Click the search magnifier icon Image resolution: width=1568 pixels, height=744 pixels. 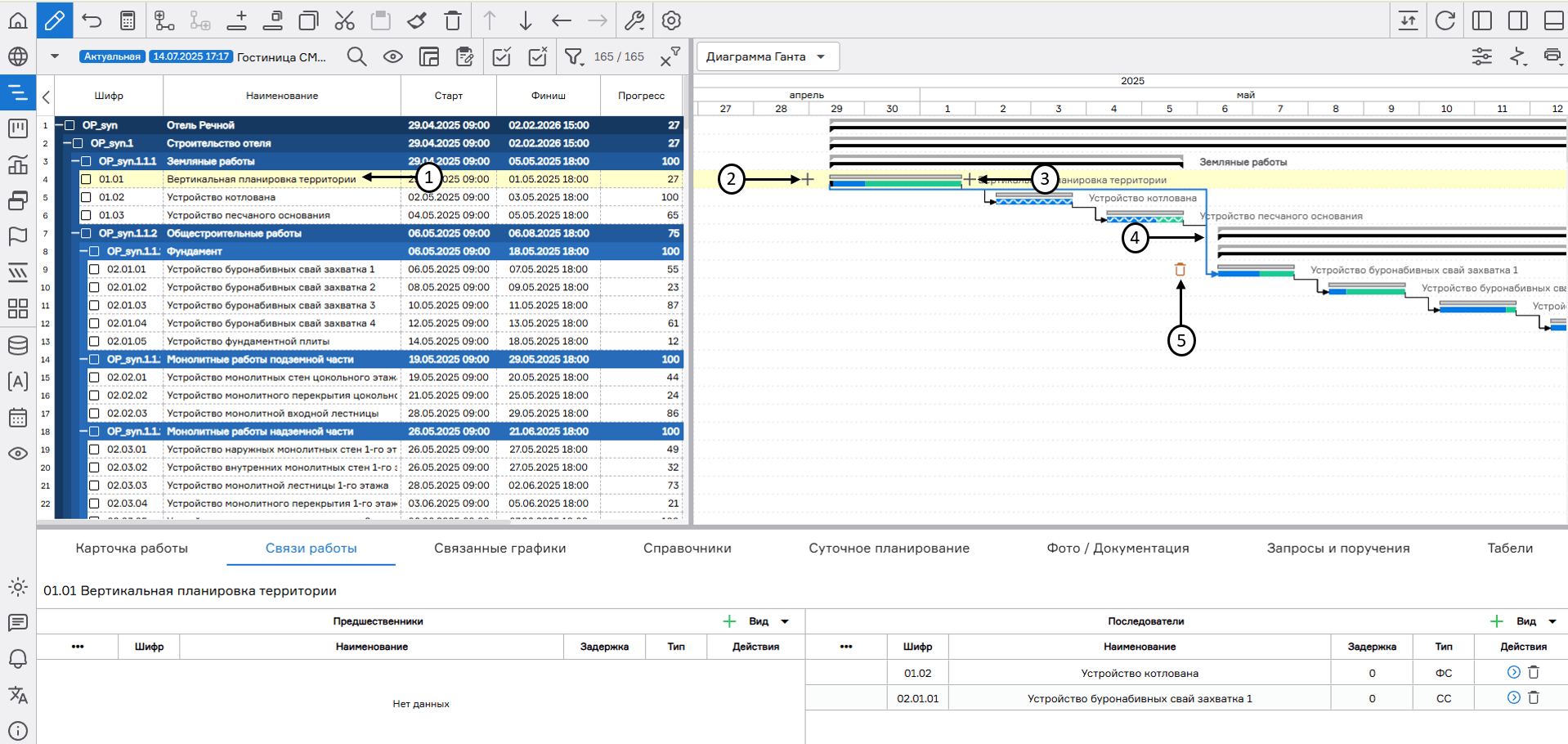click(x=356, y=56)
